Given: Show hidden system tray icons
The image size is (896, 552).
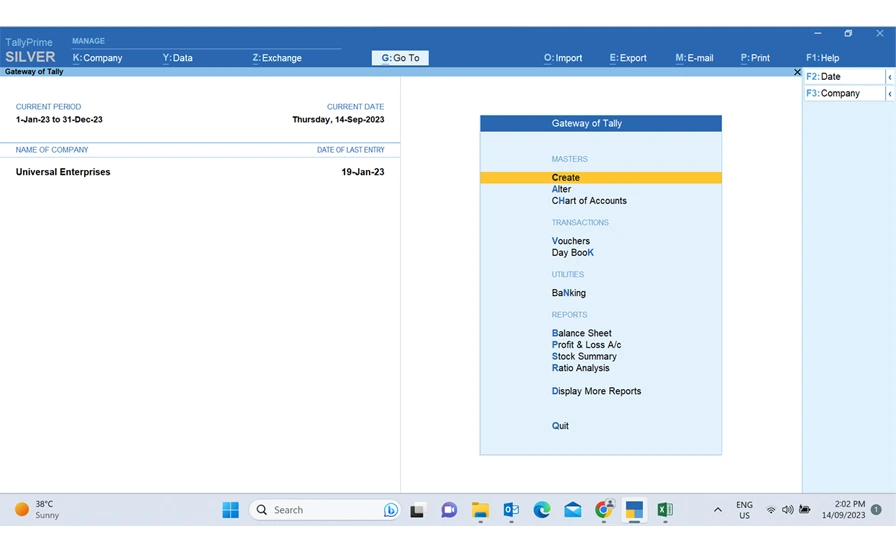Looking at the screenshot, I should [718, 510].
